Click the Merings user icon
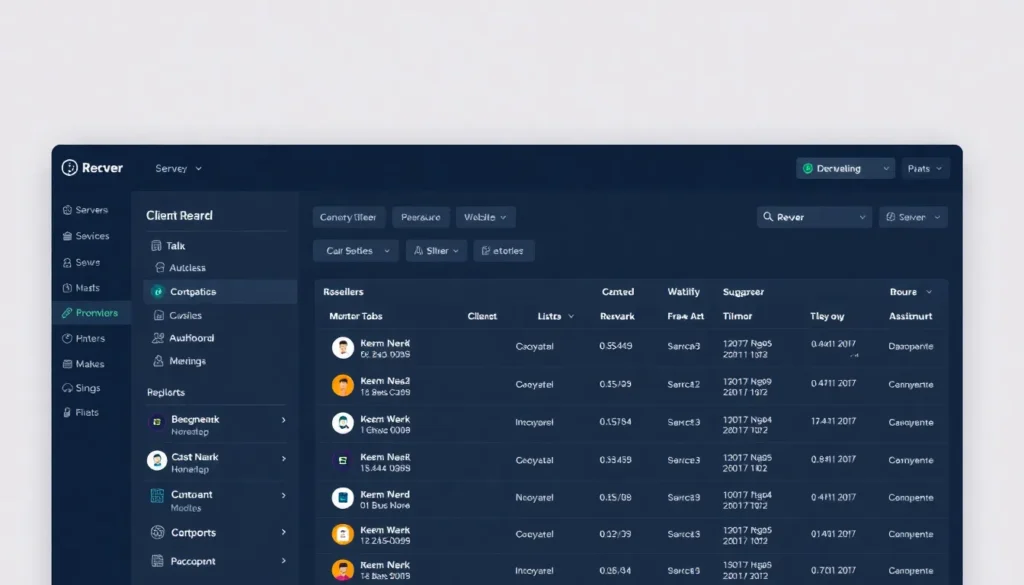This screenshot has width=1024, height=585. 157,361
